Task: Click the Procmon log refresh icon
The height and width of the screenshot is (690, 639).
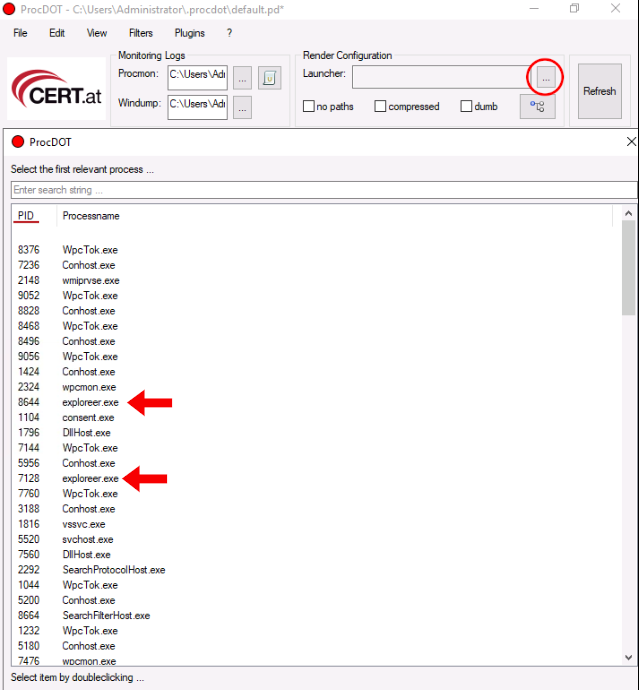Action: tap(269, 78)
